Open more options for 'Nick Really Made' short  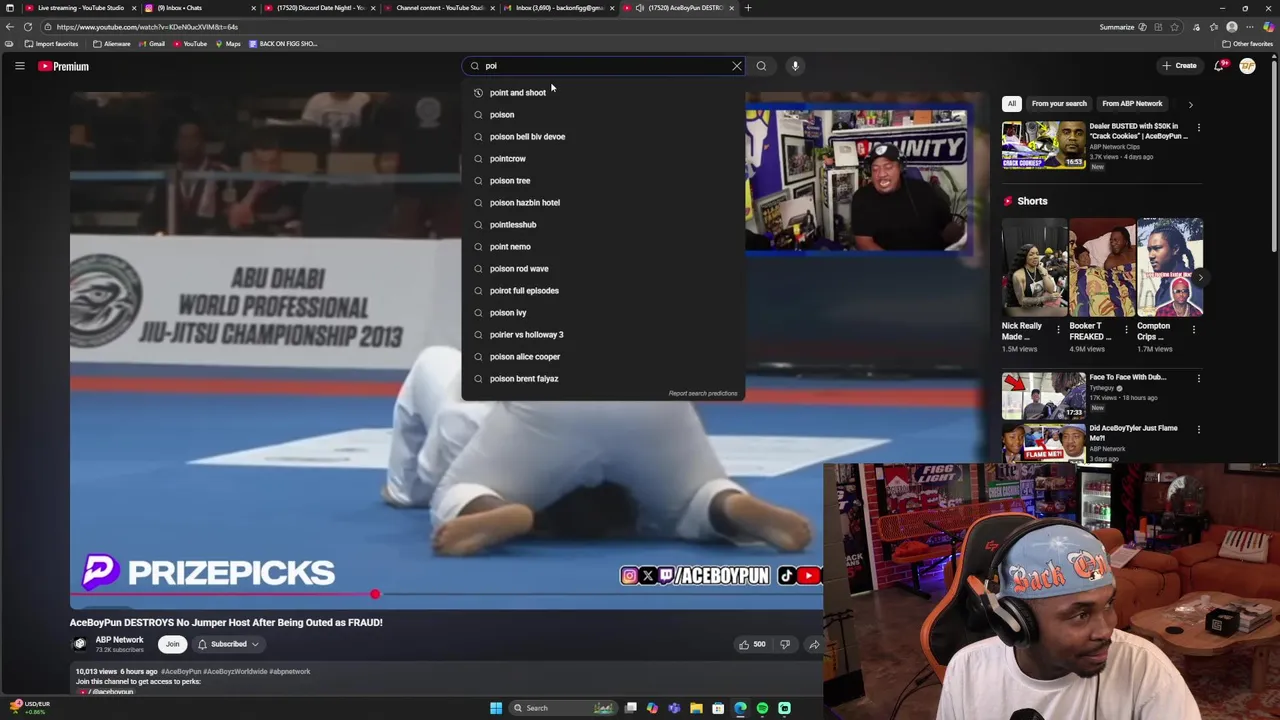point(1058,329)
